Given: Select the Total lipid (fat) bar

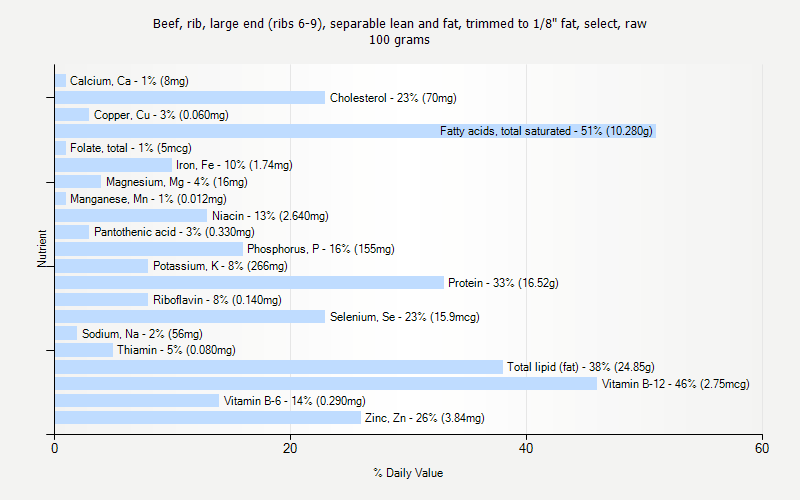Looking at the screenshot, I should coord(278,367).
